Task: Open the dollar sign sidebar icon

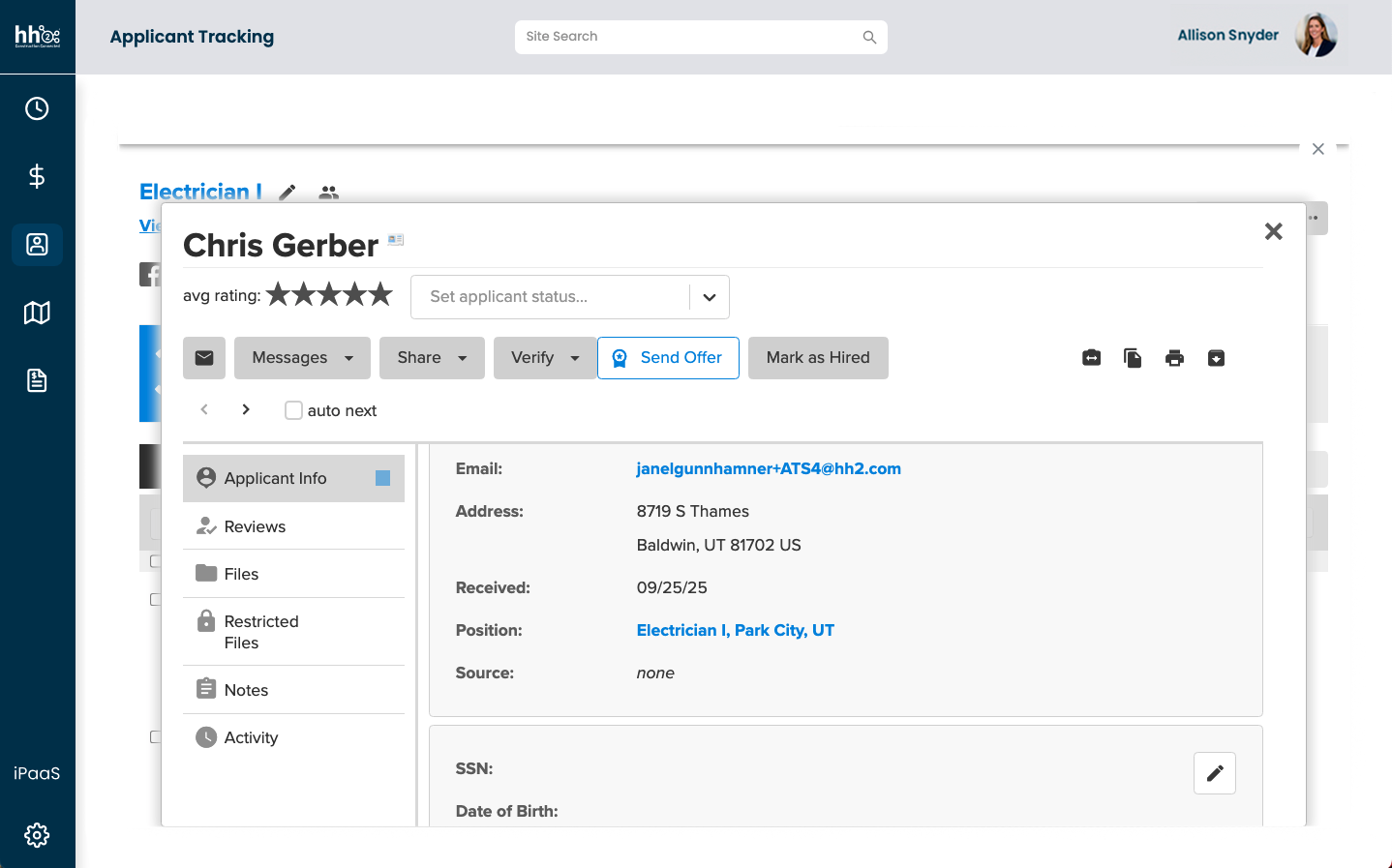Action: 37,176
